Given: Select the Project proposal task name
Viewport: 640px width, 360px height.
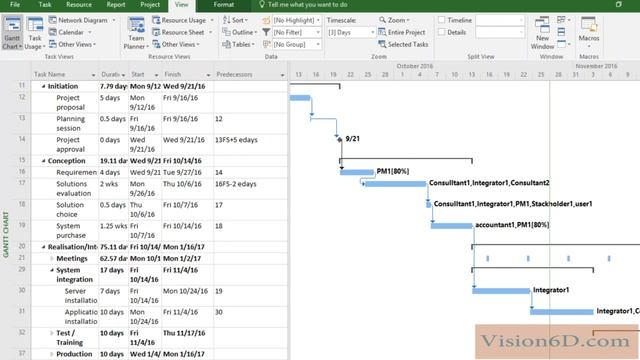Looking at the screenshot, I should point(70,102).
